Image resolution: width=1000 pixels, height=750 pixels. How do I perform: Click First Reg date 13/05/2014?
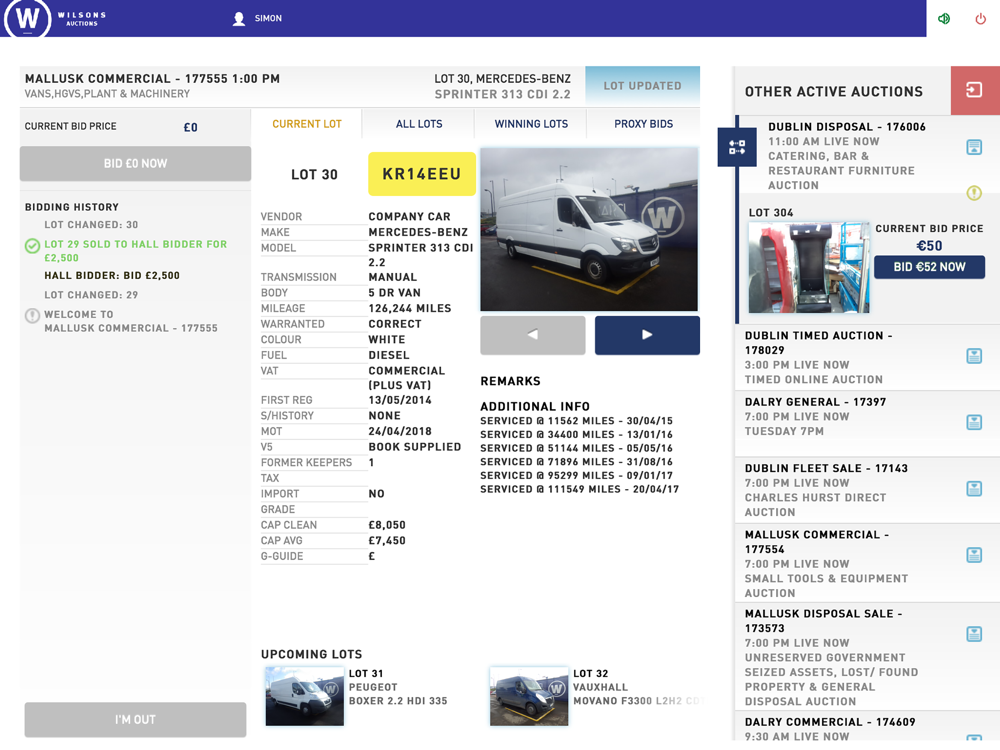click(400, 400)
